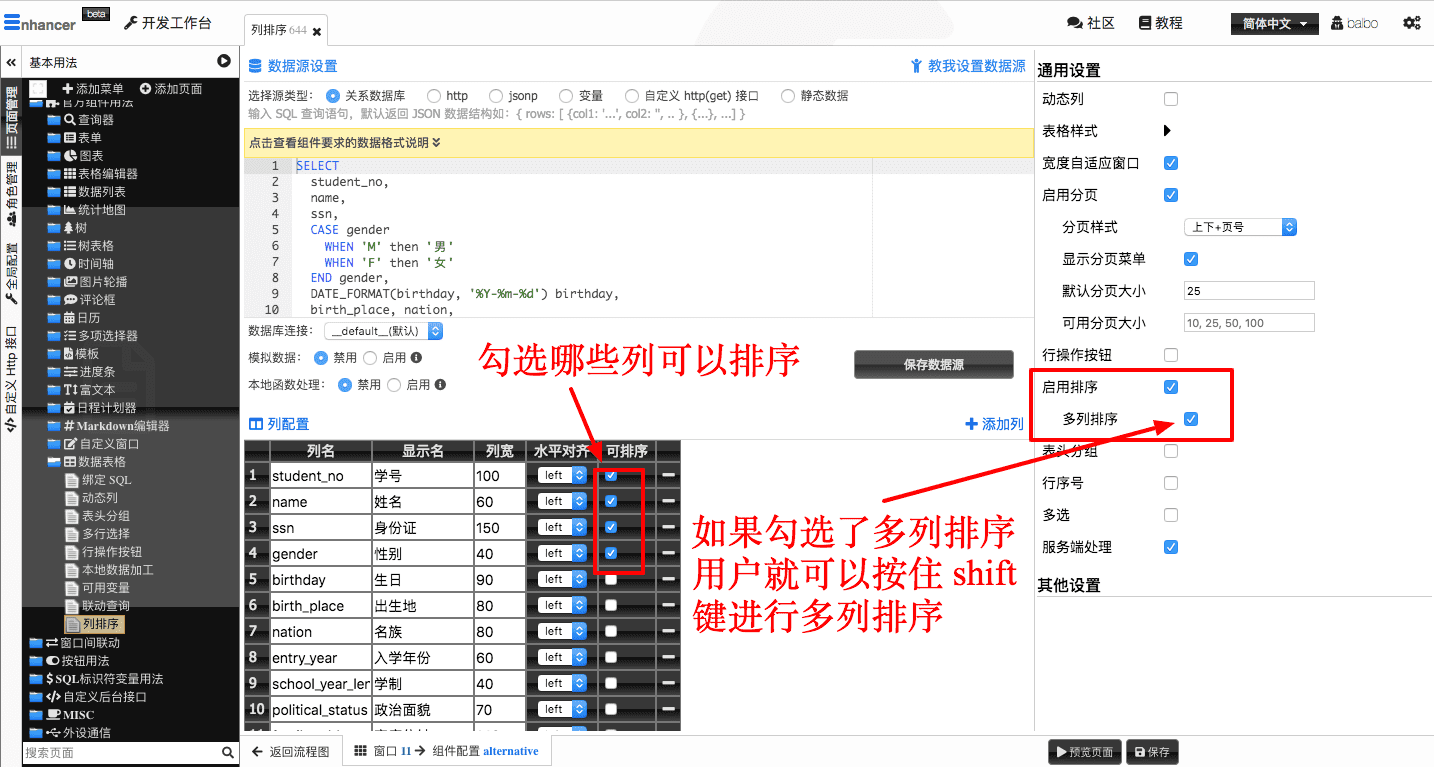Remove the student_no column using minus icon

[667, 476]
